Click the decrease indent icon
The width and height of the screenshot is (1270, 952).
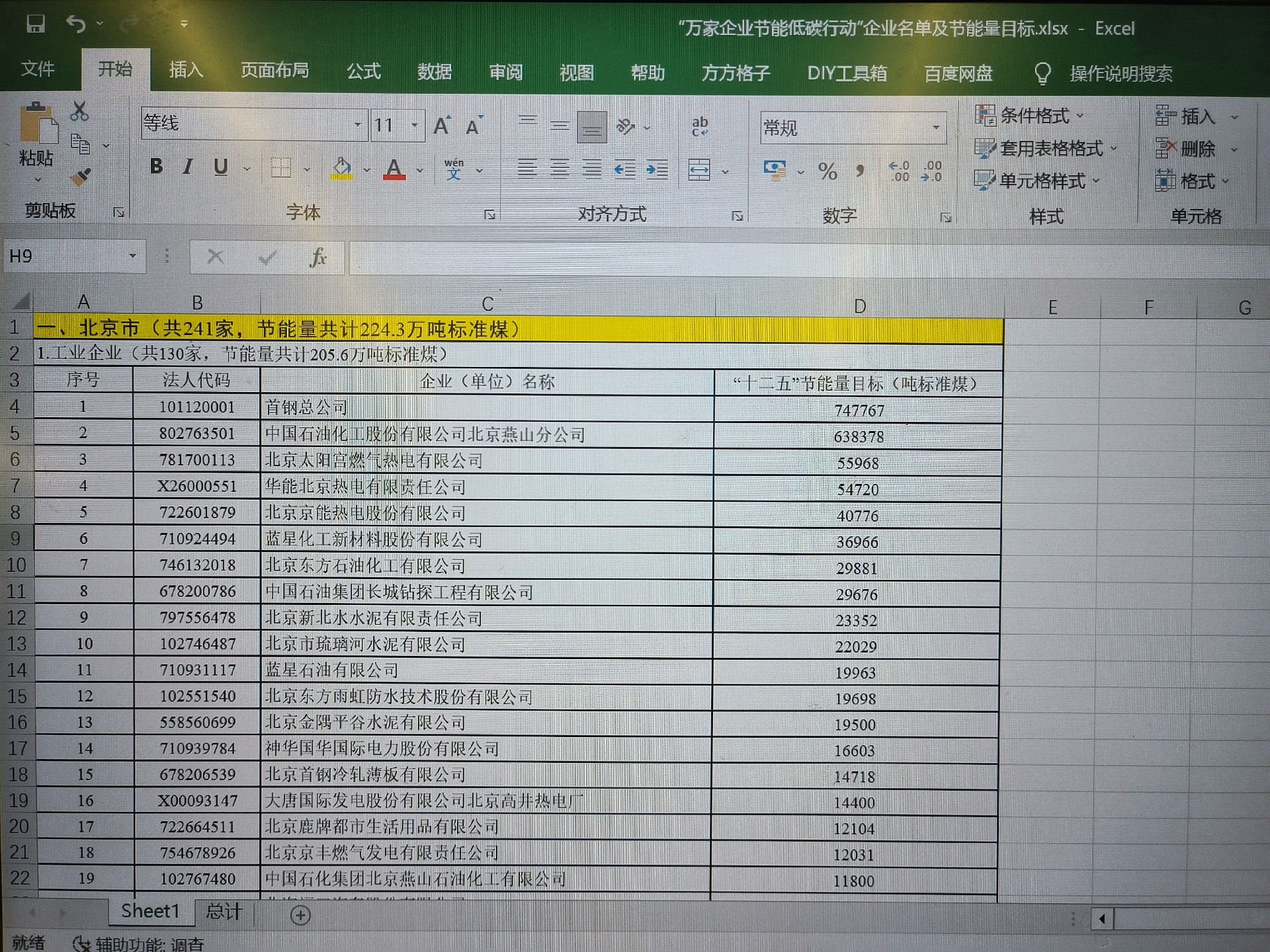coord(625,170)
